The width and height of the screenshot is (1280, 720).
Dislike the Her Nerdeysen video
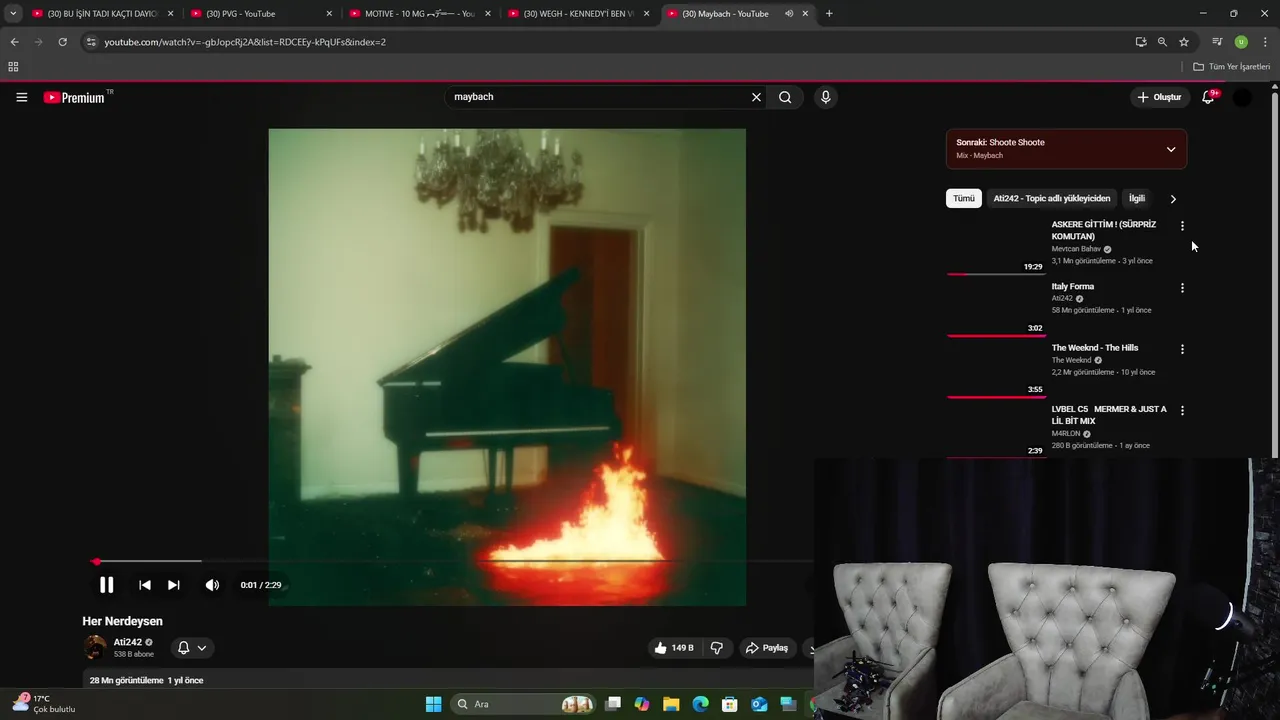(x=717, y=648)
